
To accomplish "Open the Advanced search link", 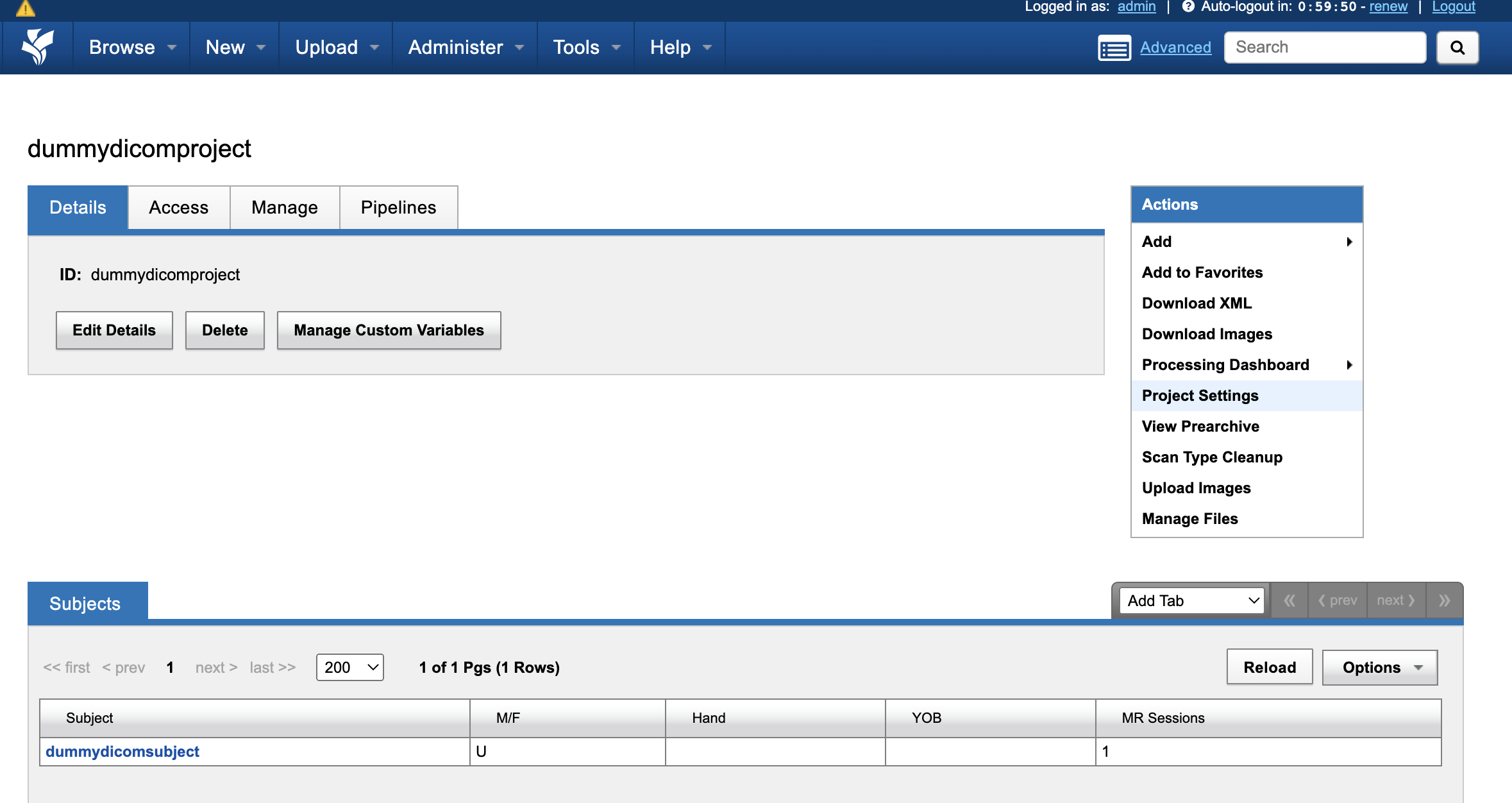I will tap(1175, 47).
